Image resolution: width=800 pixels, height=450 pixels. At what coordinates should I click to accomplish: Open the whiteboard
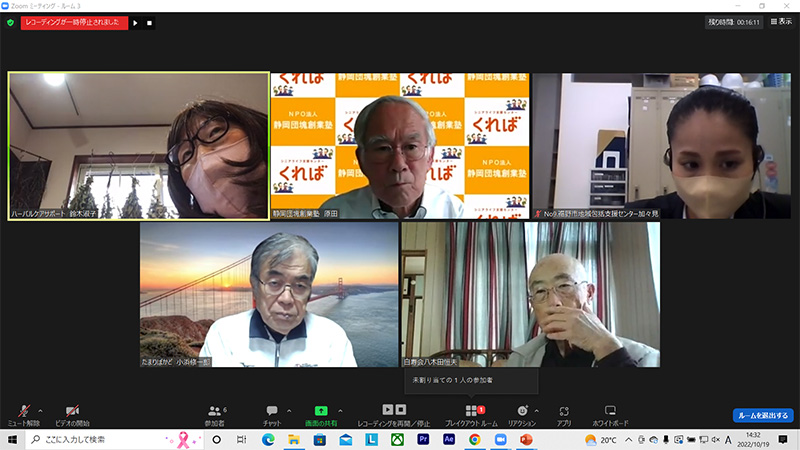(610, 412)
